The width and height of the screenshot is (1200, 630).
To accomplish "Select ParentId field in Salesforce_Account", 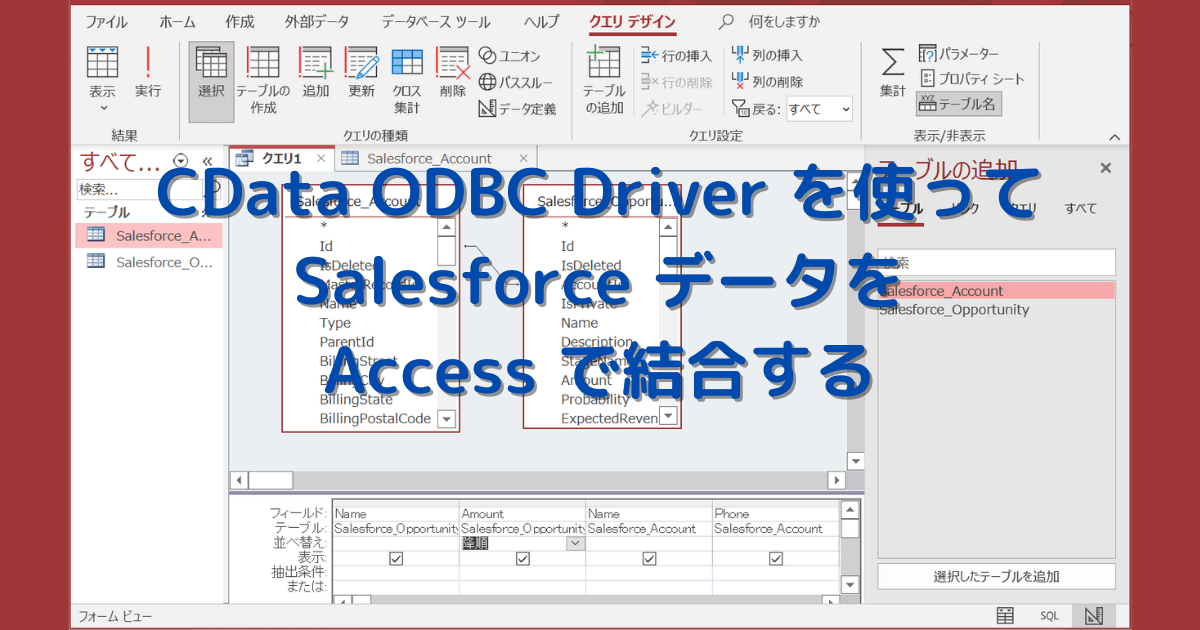I will pyautogui.click(x=347, y=342).
